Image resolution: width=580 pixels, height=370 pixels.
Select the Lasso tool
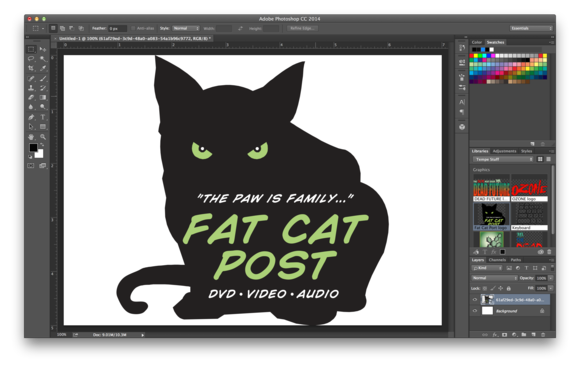[x=31, y=59]
